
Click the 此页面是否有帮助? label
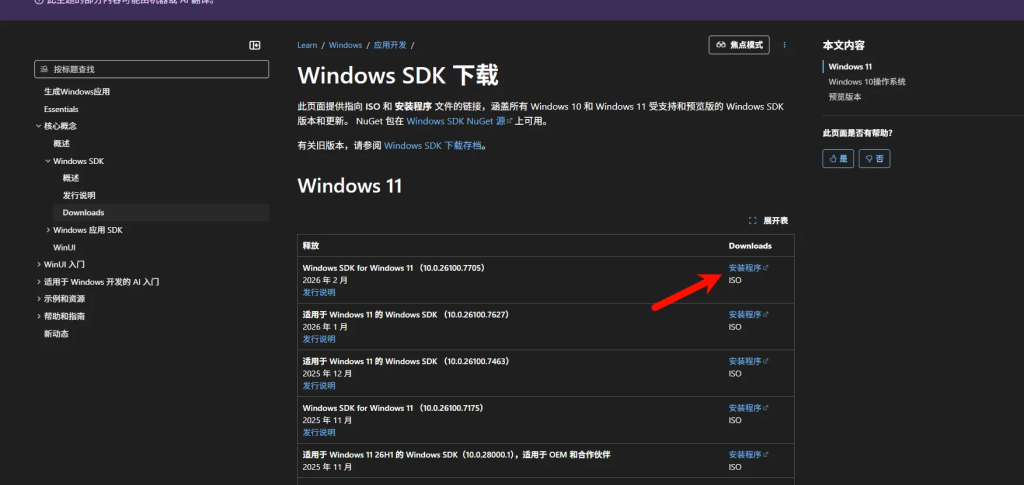[x=857, y=133]
